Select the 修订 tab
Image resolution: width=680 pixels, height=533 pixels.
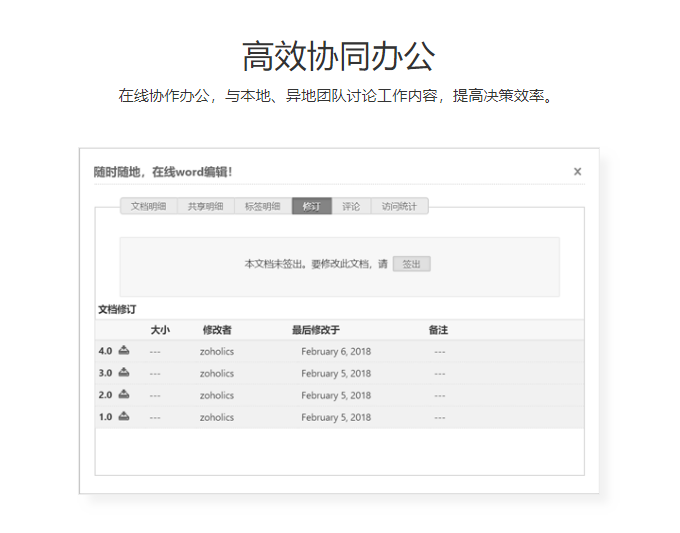(x=312, y=206)
